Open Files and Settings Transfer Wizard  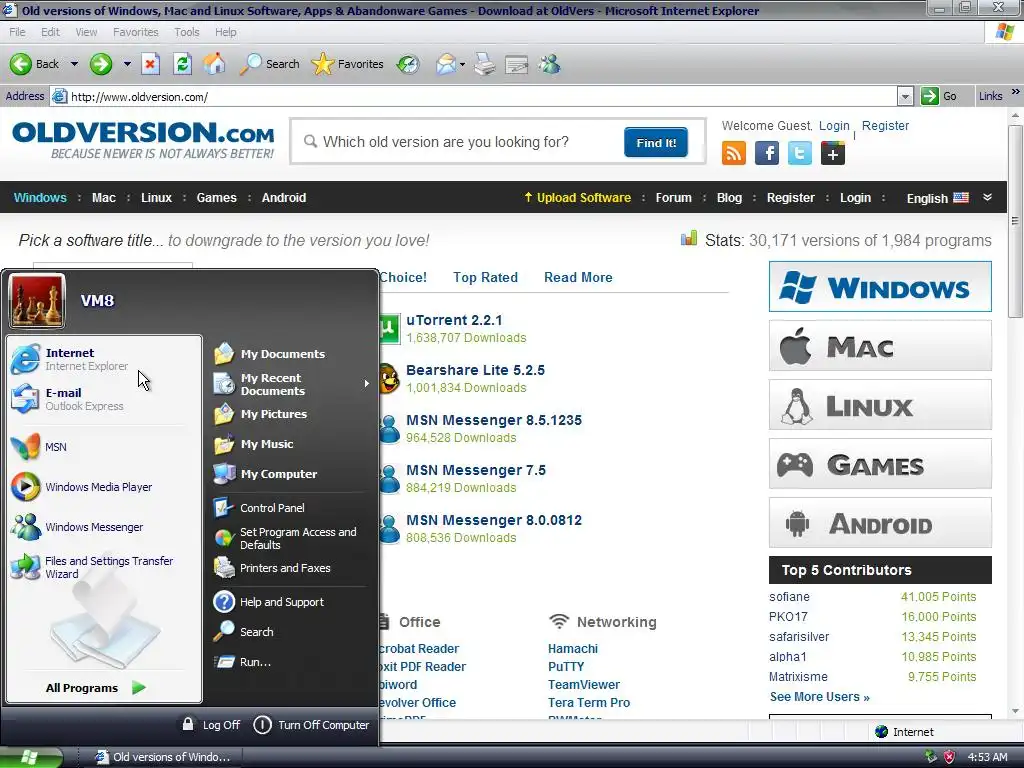click(x=104, y=567)
